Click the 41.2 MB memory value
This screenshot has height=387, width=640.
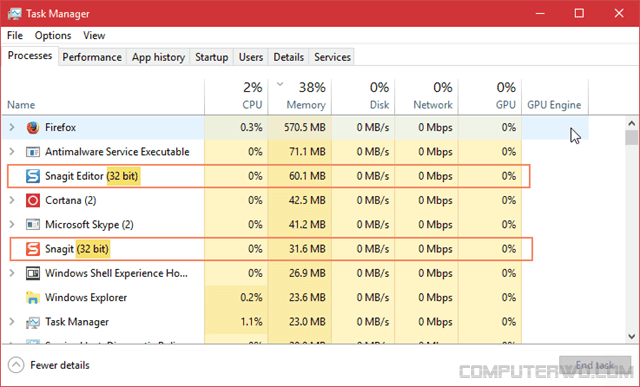point(307,225)
